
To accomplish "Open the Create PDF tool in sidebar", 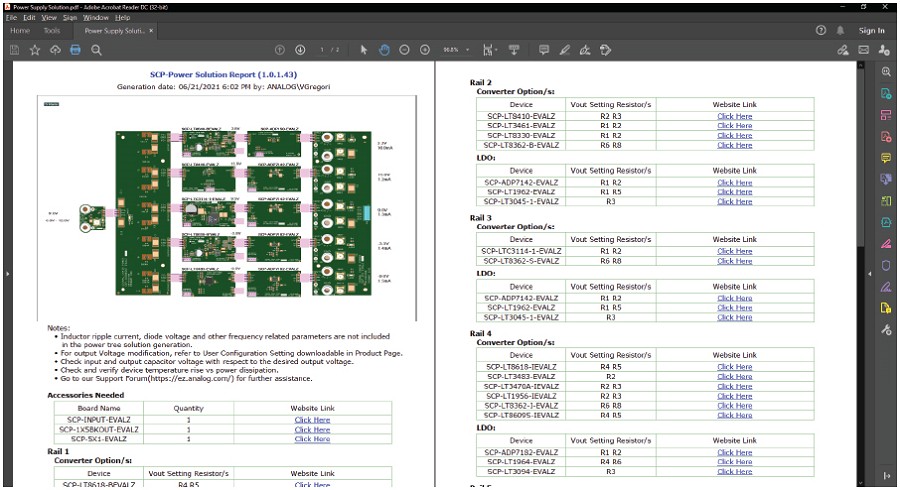I will [x=886, y=137].
